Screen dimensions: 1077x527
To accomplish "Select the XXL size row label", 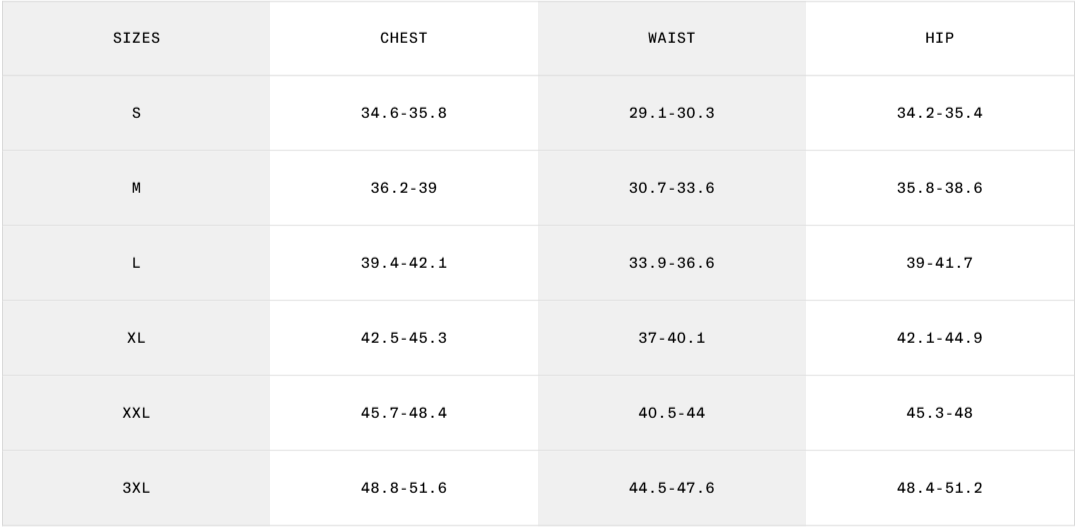I will (136, 413).
